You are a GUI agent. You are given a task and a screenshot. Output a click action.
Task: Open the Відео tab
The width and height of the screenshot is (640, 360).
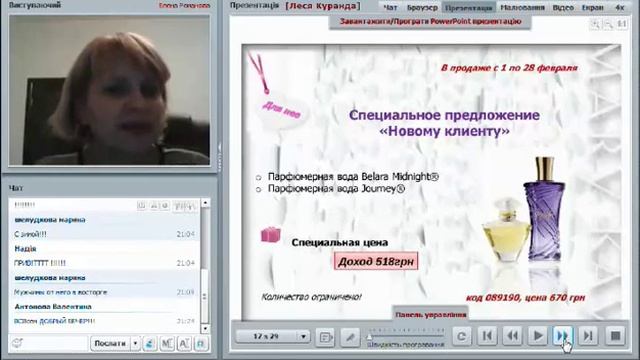(563, 7)
